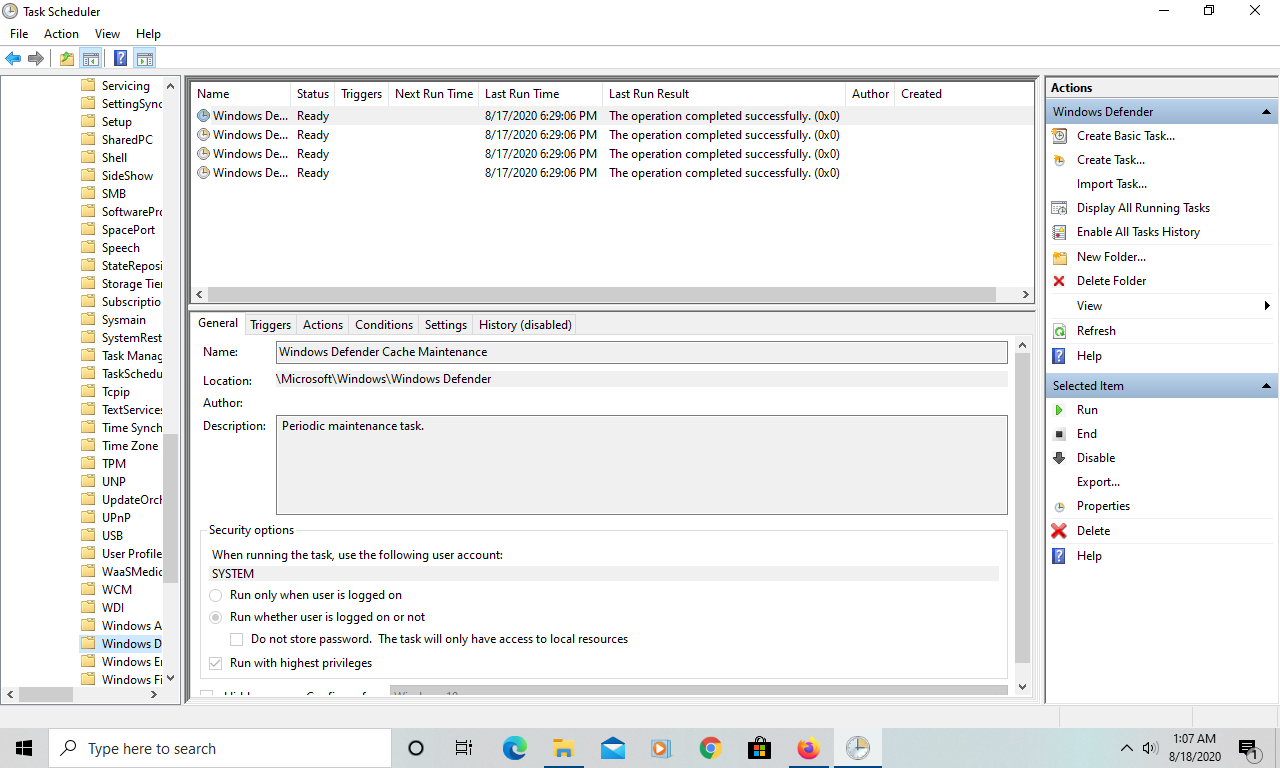Click Enable All Tasks History icon

(x=1059, y=232)
